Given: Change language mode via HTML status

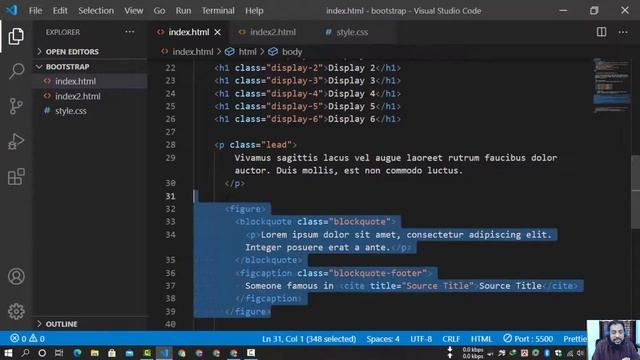Looking at the screenshot, I should pyautogui.click(x=481, y=339).
